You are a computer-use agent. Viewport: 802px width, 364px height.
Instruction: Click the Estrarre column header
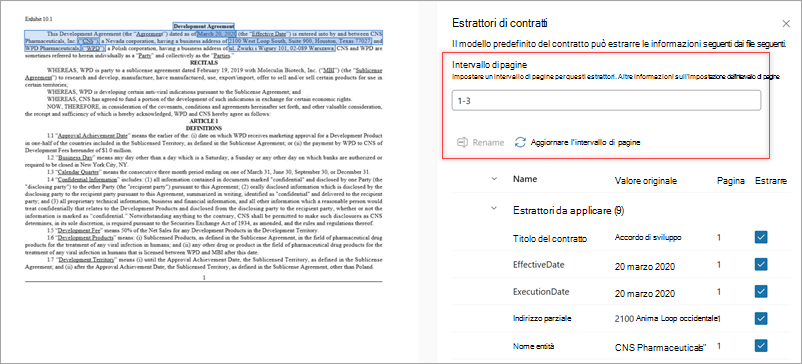tap(770, 181)
